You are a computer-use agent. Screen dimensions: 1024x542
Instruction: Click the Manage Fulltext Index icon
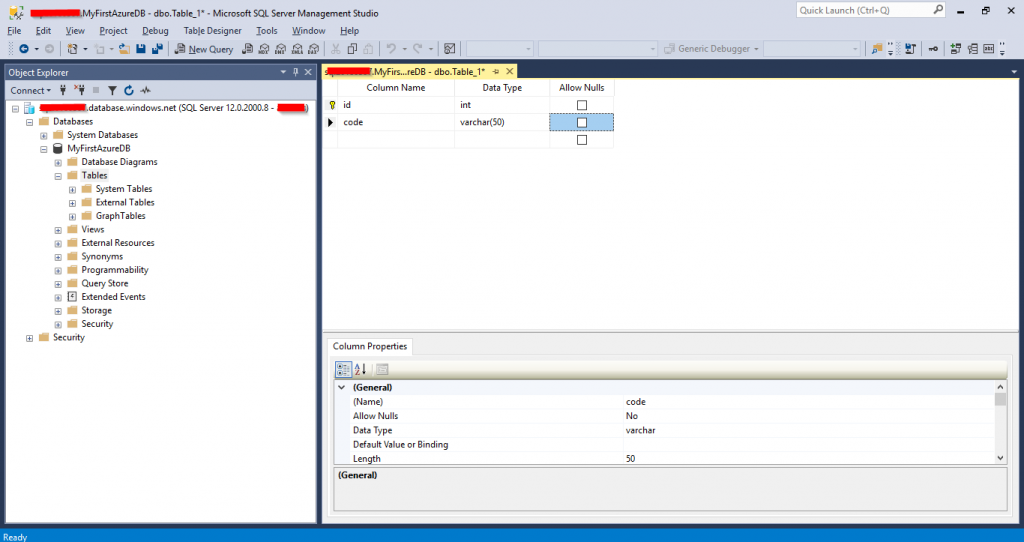tap(989, 49)
